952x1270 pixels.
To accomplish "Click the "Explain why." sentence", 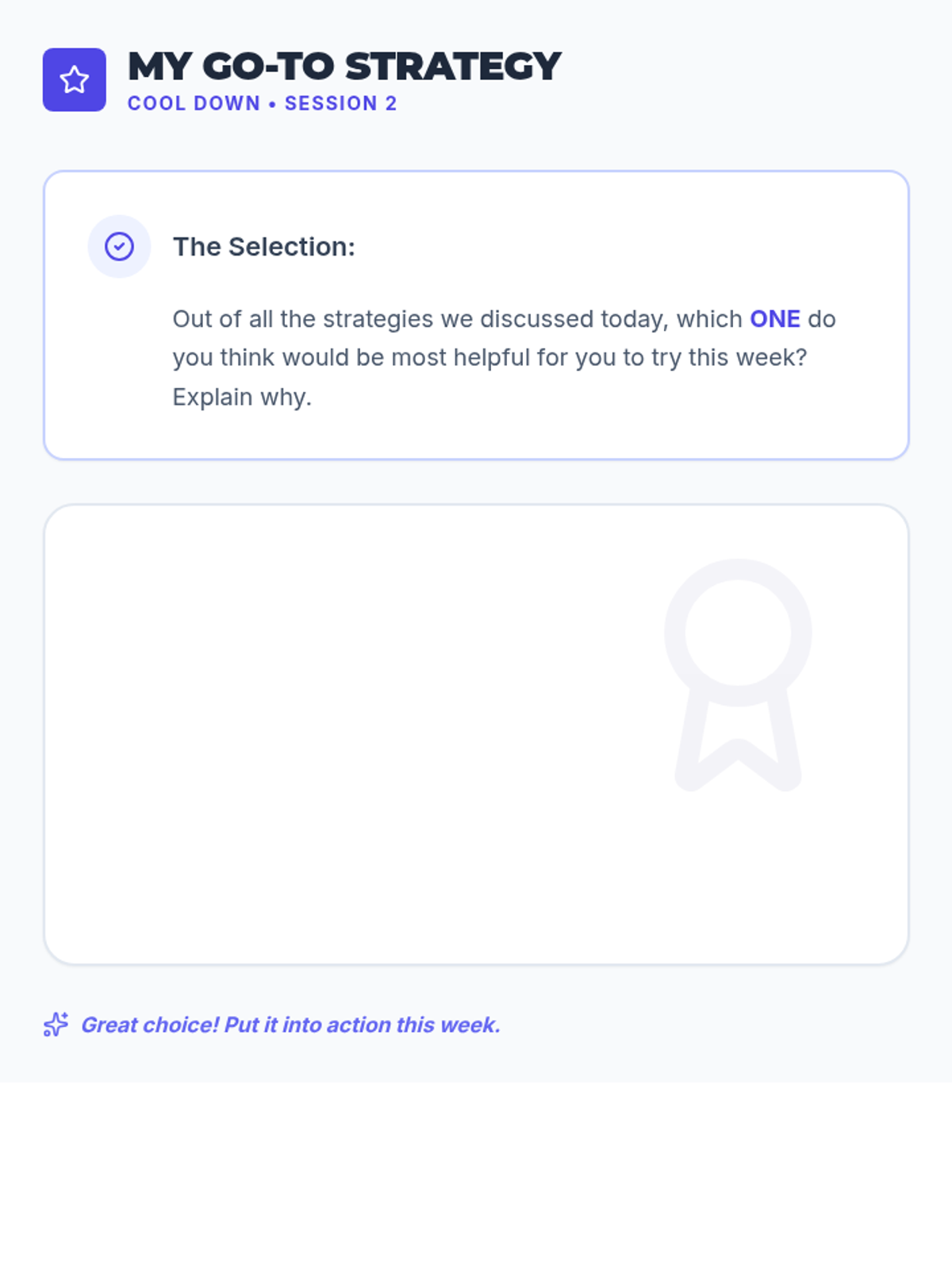I will 242,397.
